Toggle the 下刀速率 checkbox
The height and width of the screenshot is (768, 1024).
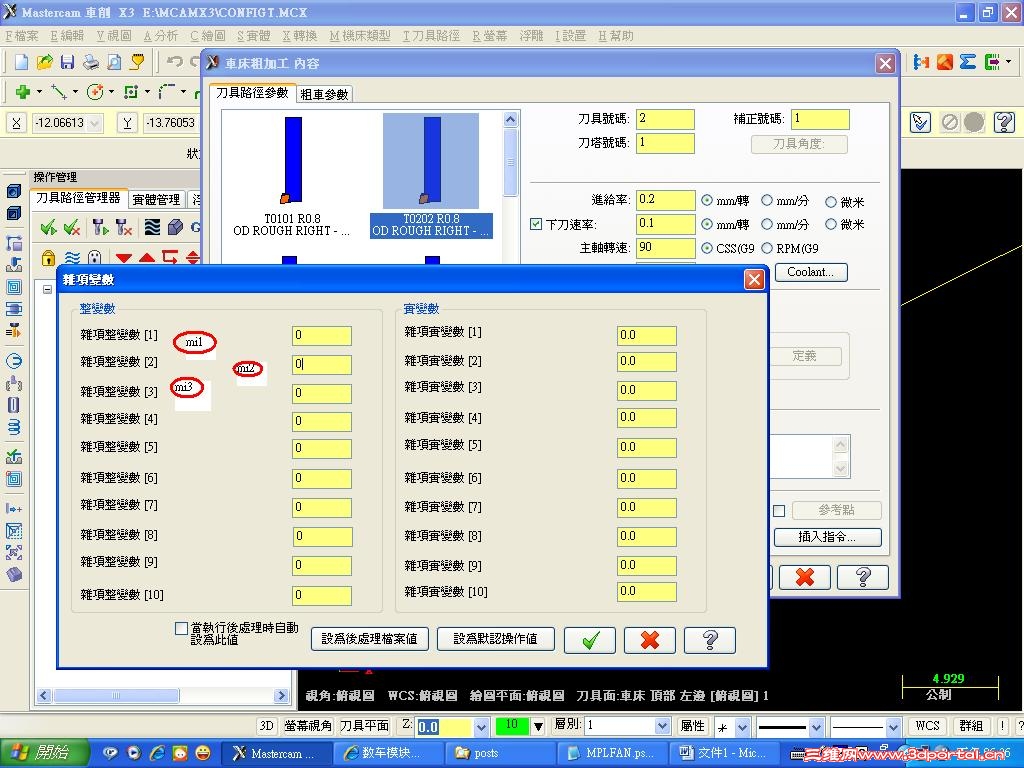536,224
